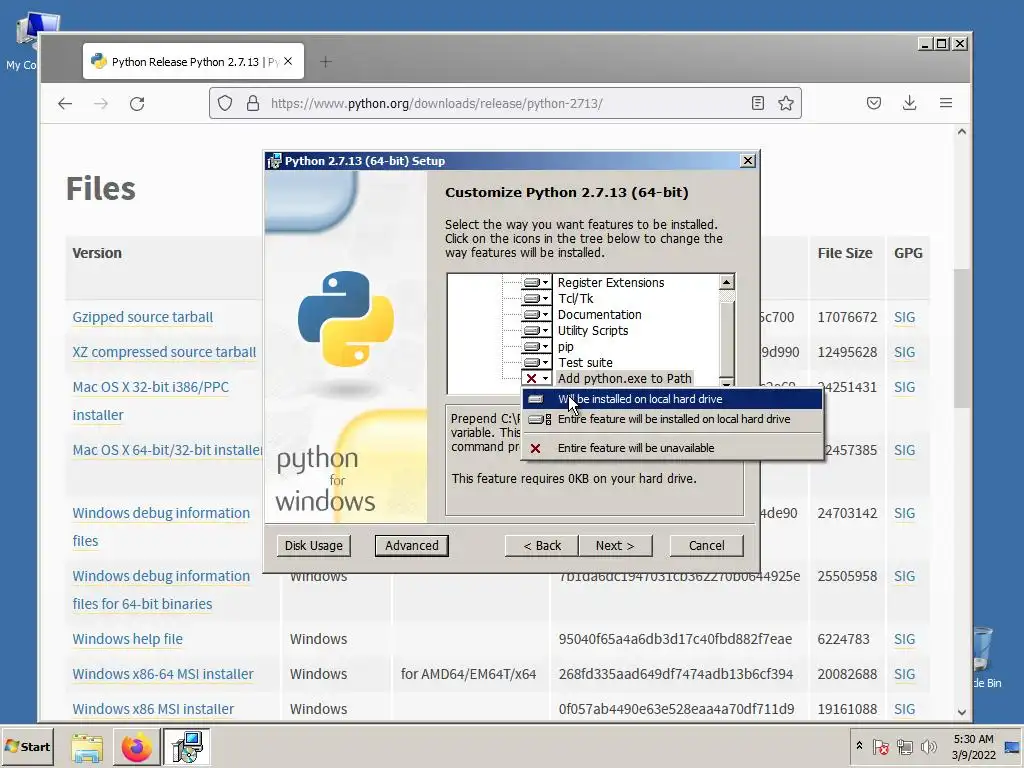The image size is (1024, 768).
Task: Show hidden tray icons arrow
Action: (859, 746)
